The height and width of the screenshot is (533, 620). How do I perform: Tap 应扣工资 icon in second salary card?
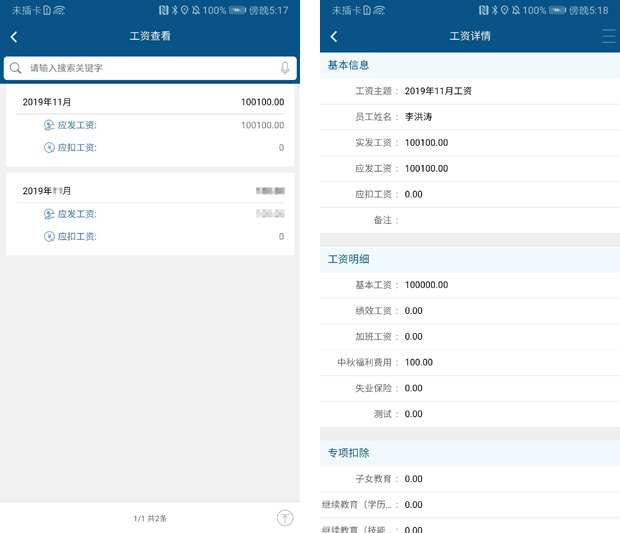click(x=49, y=237)
